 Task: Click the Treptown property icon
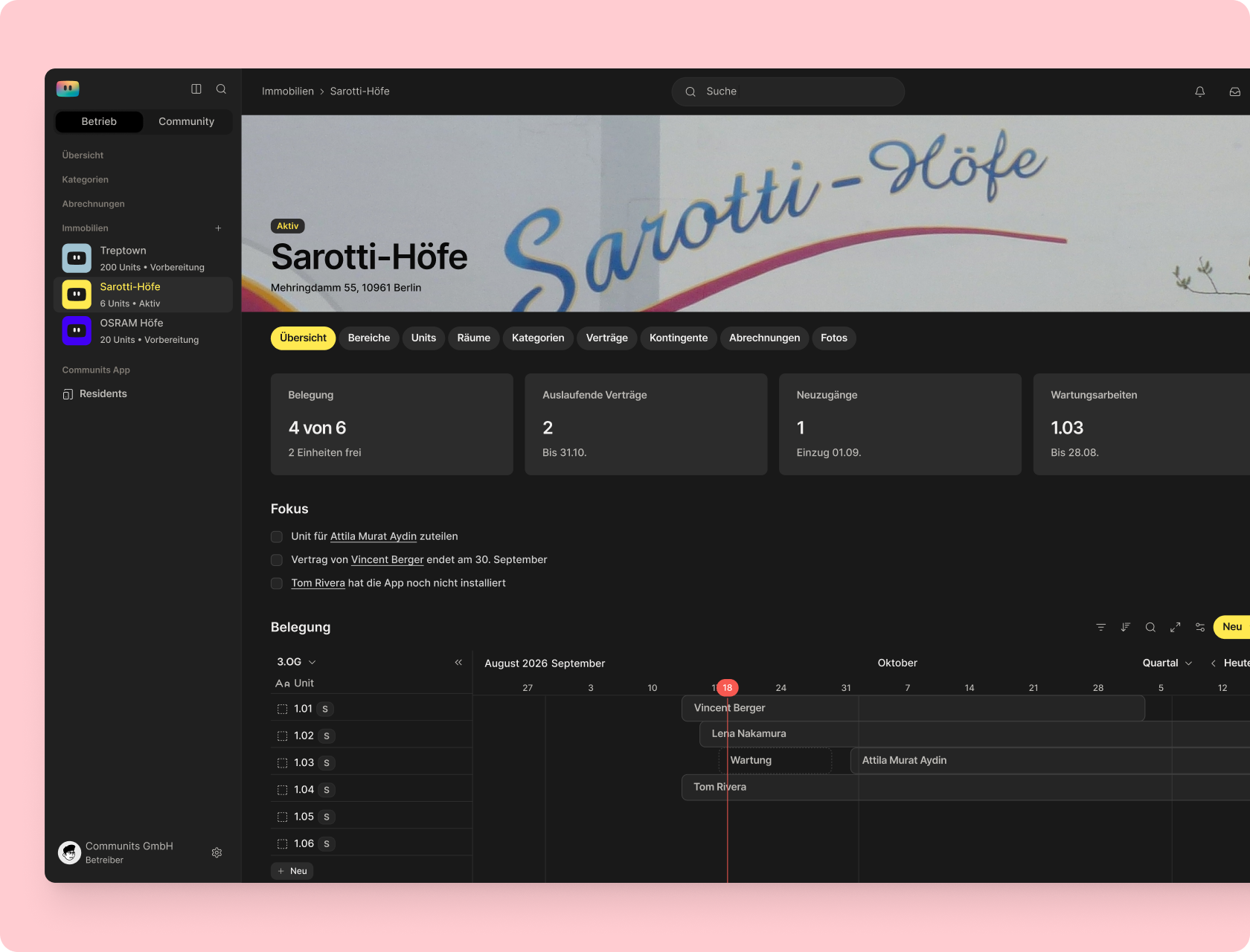(77, 258)
